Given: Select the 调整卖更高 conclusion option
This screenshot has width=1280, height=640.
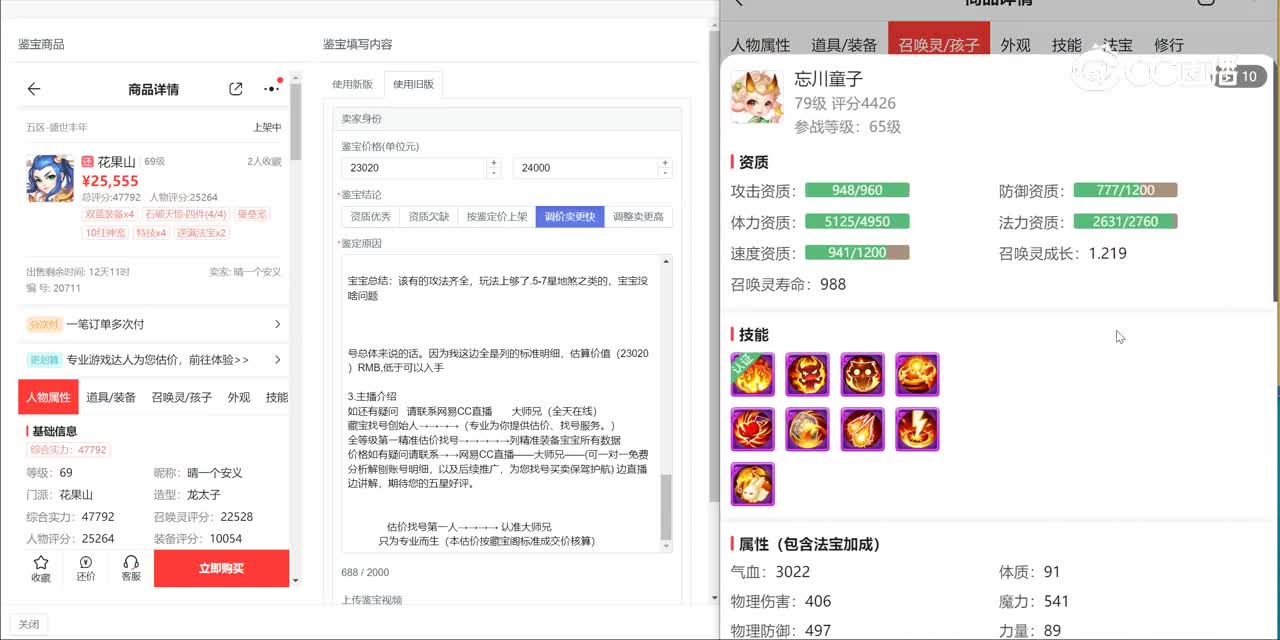Looking at the screenshot, I should click(x=638, y=217).
